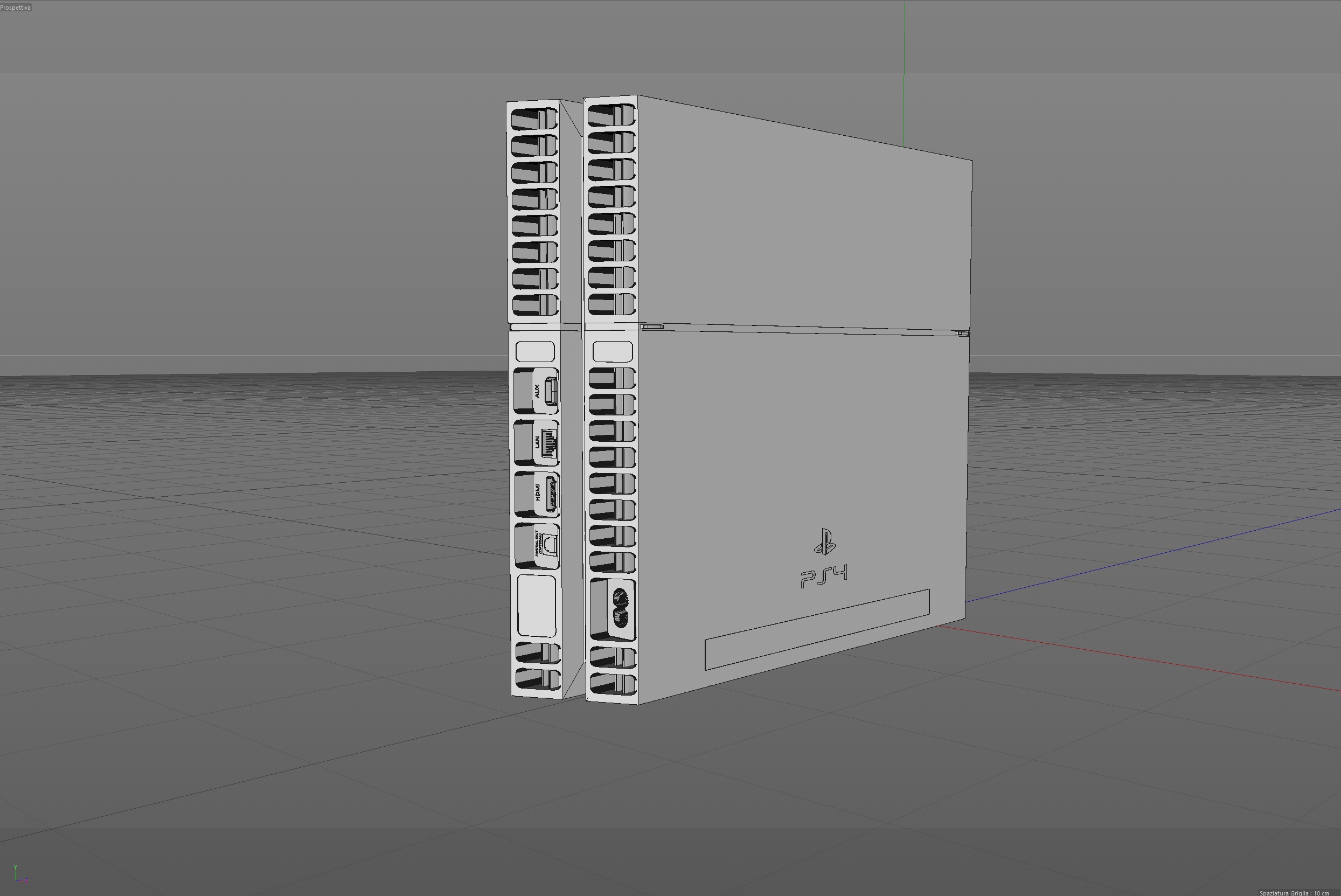Select the AUX port on the model
Image resolution: width=1341 pixels, height=896 pixels.
tap(545, 391)
